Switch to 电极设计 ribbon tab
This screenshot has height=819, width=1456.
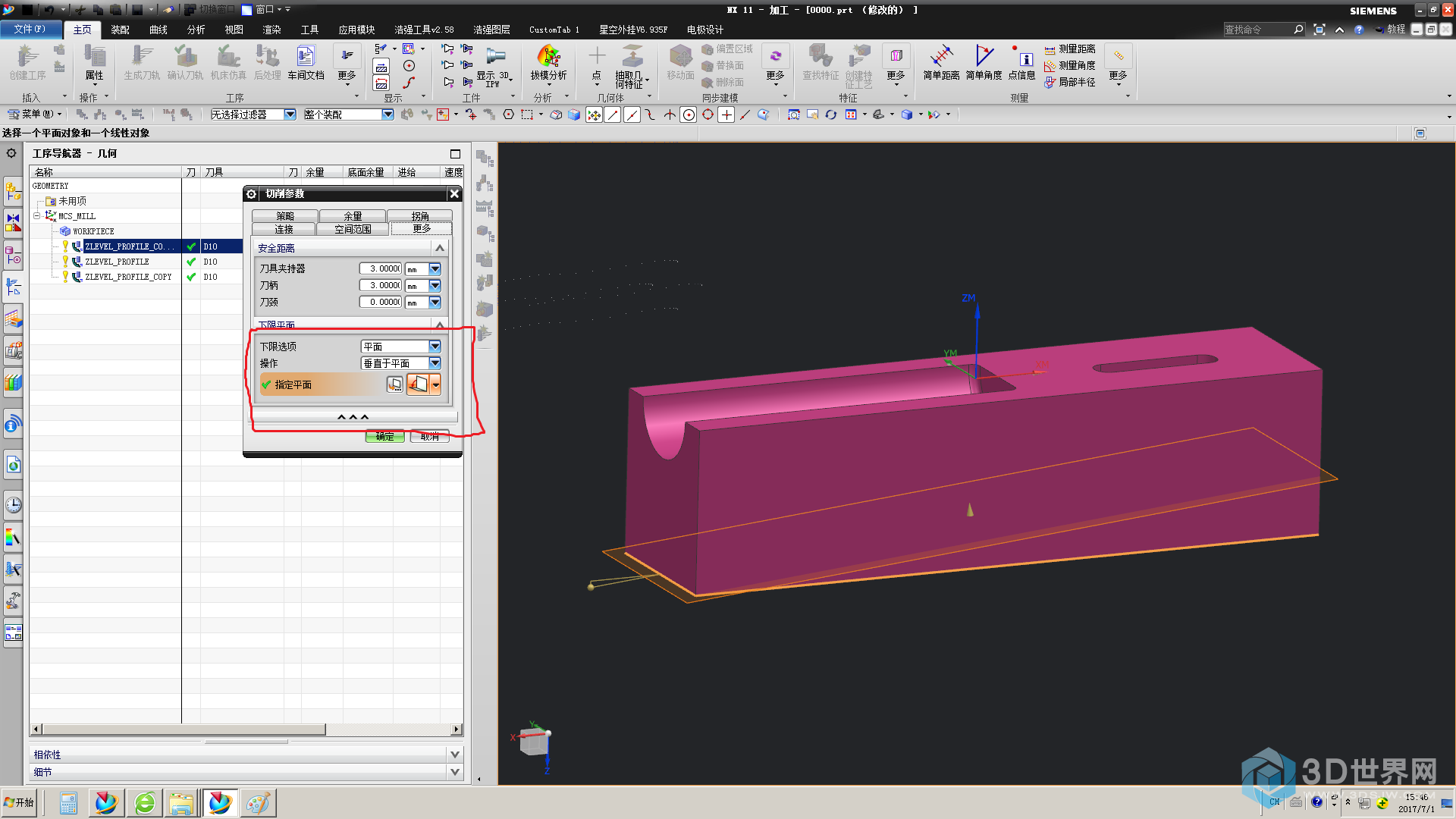(704, 30)
